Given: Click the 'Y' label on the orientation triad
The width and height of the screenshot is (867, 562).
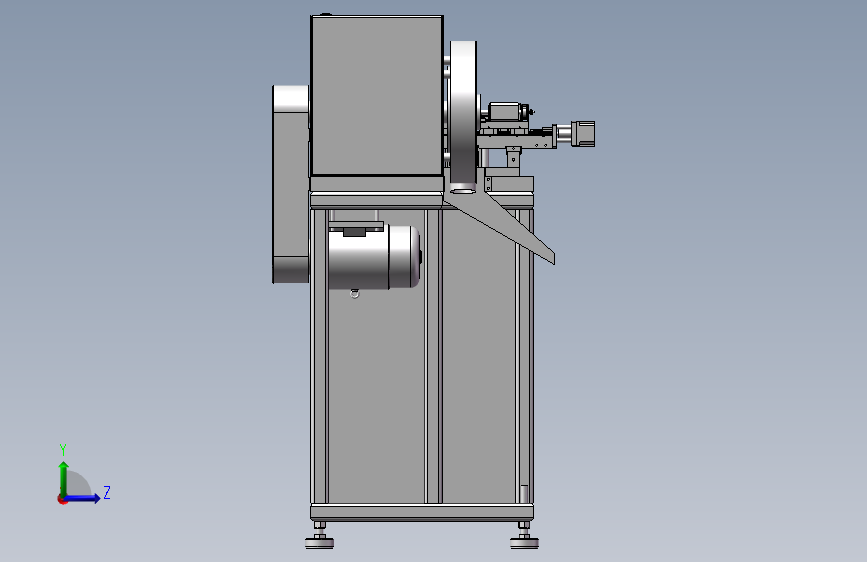Looking at the screenshot, I should click(x=63, y=449).
